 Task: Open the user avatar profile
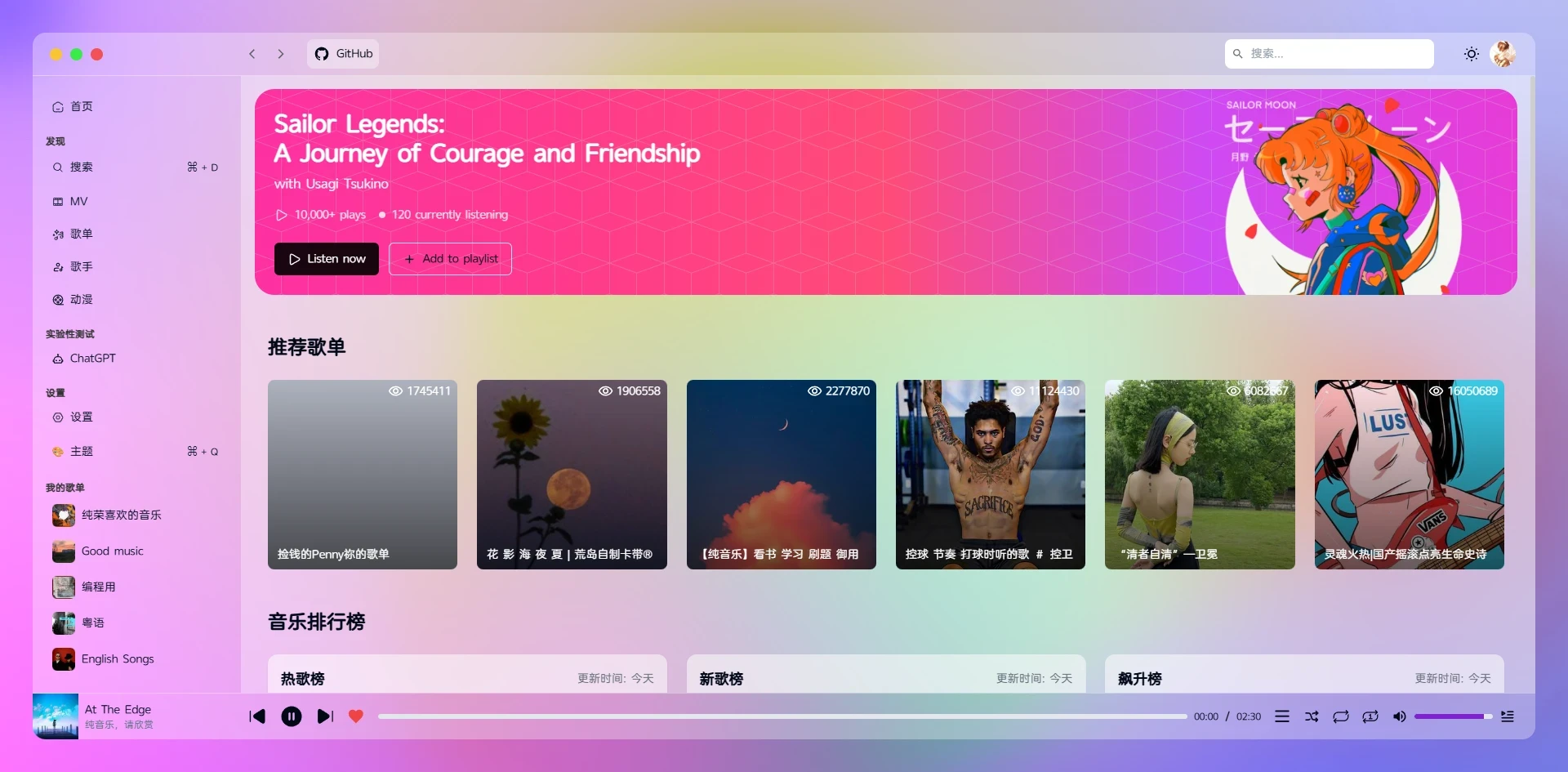point(1503,54)
